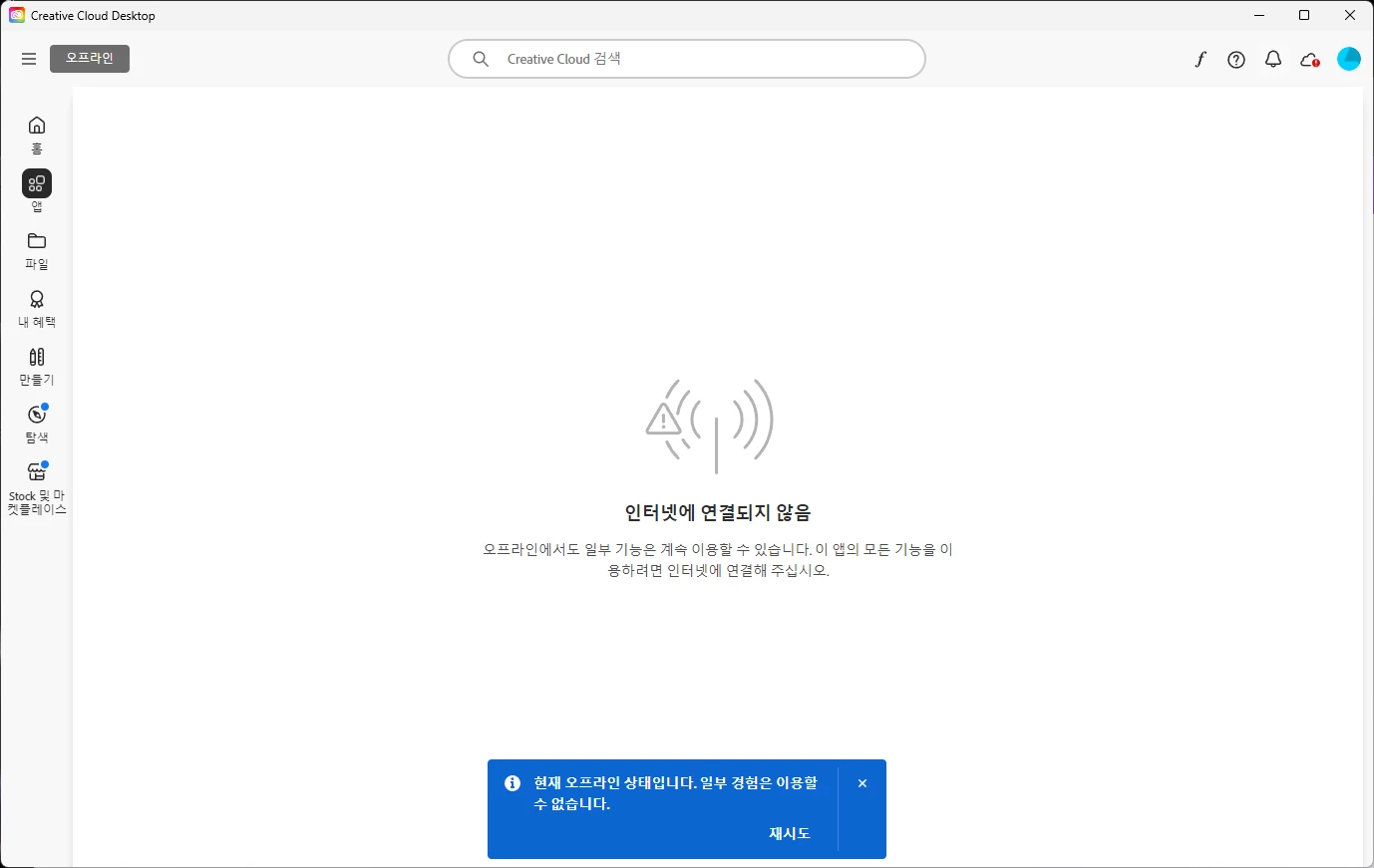The height and width of the screenshot is (868, 1374).
Task: Open 파일 in the sidebar
Action: (37, 250)
